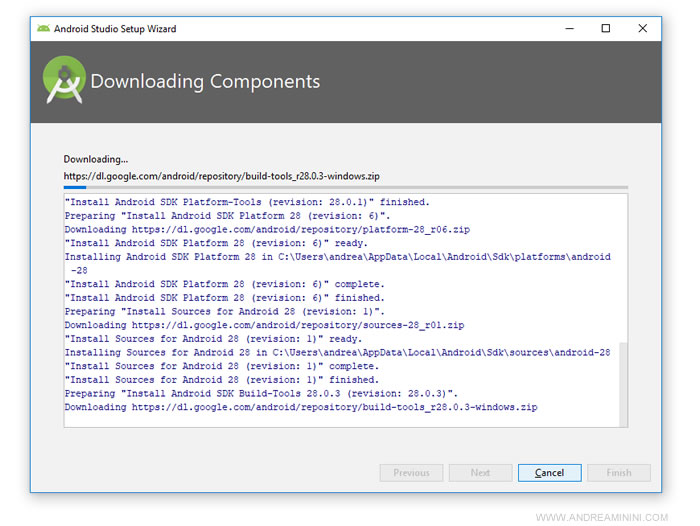Screen dimensions: 700x526
Task: Click log line 'Preparing "Install Android SDK Build-Tools 28.0.3'
Action: [261, 393]
